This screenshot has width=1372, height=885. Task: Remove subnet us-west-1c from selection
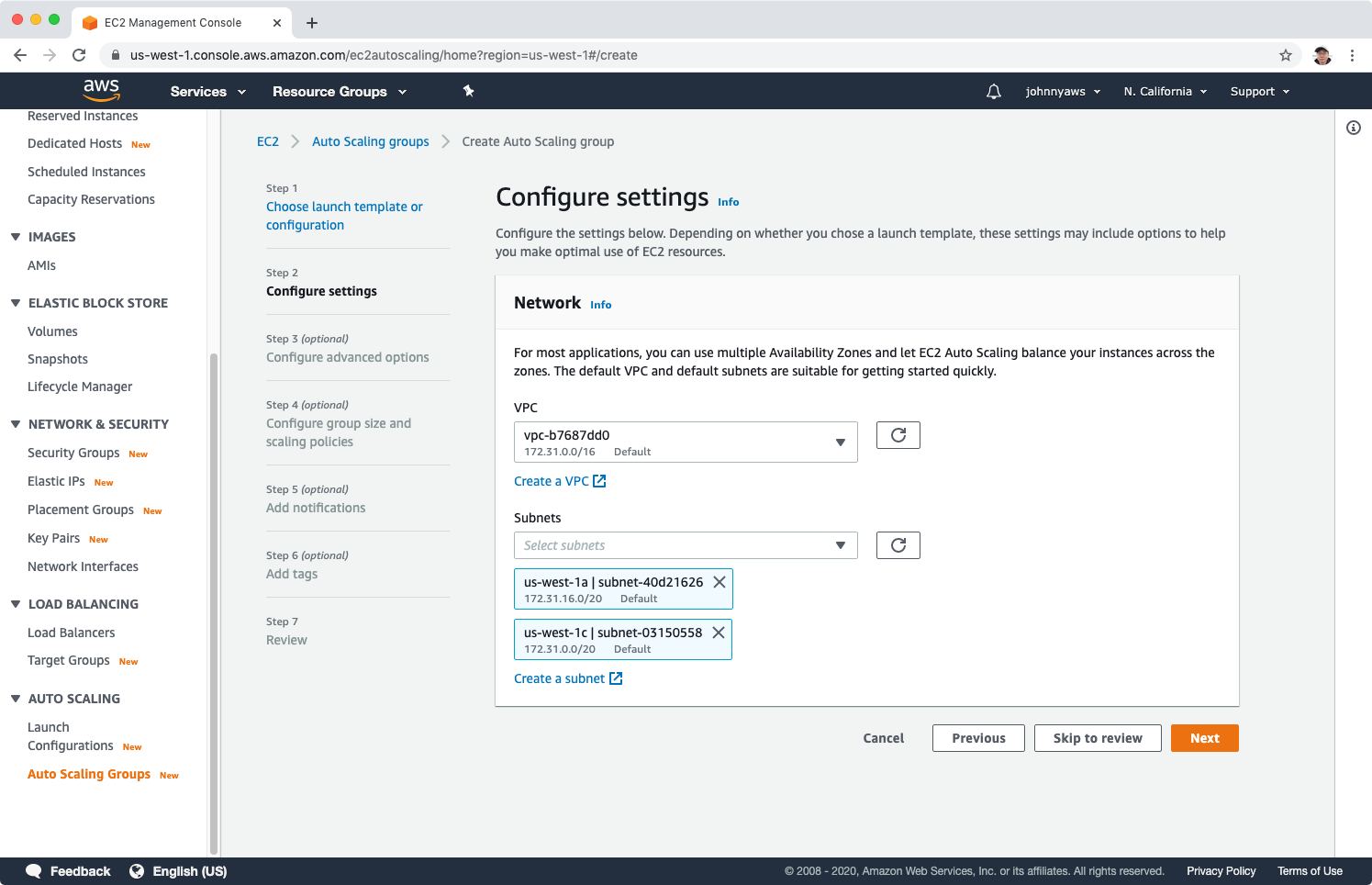(719, 633)
